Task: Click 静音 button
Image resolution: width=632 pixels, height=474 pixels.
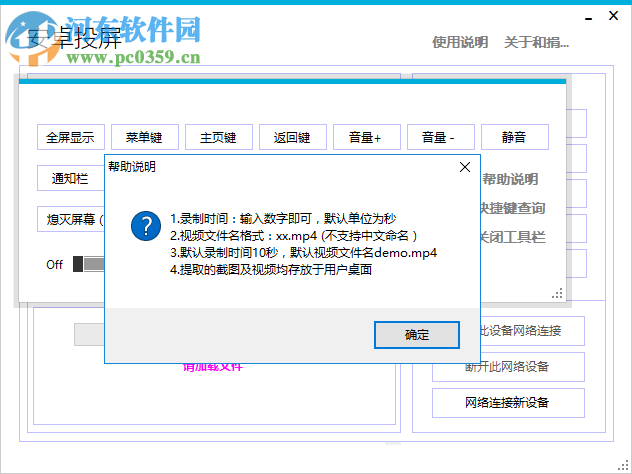Action: pos(515,137)
